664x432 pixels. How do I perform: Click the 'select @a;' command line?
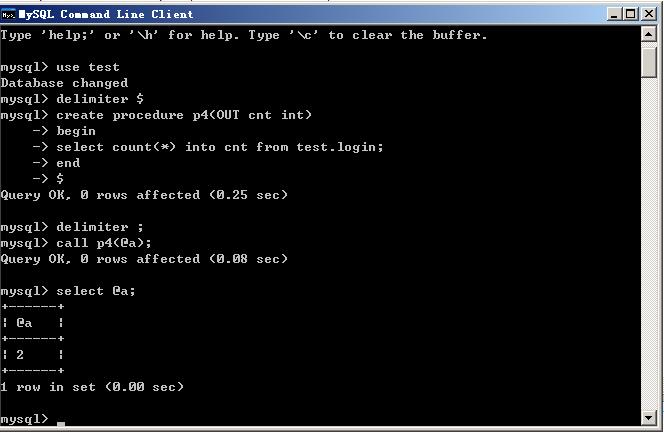click(68, 291)
